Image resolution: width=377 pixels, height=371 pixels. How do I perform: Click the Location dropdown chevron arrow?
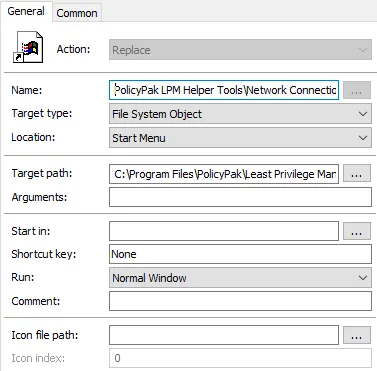coord(363,138)
